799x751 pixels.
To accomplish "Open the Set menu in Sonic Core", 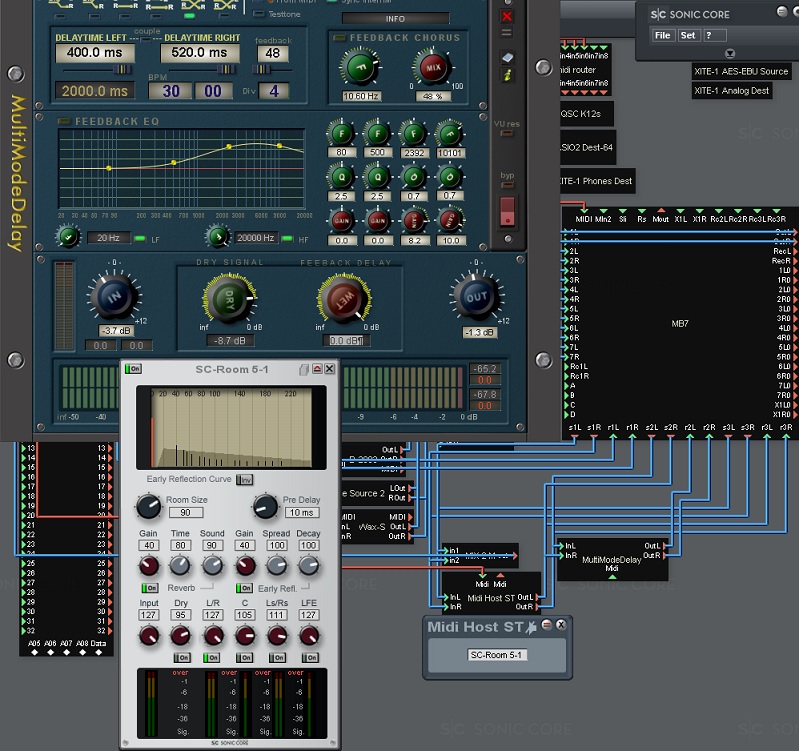I will (x=688, y=35).
